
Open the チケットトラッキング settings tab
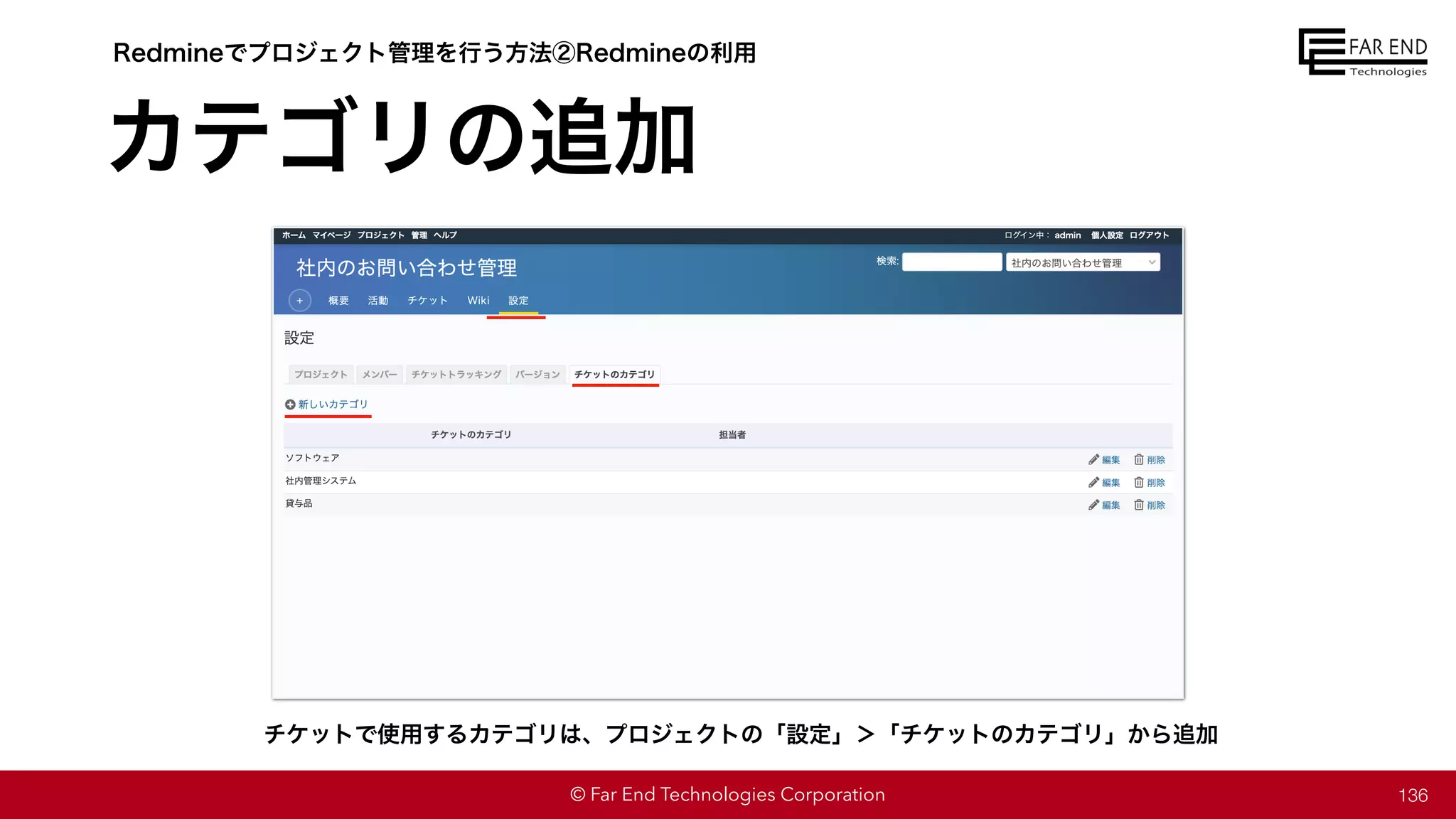tap(456, 375)
